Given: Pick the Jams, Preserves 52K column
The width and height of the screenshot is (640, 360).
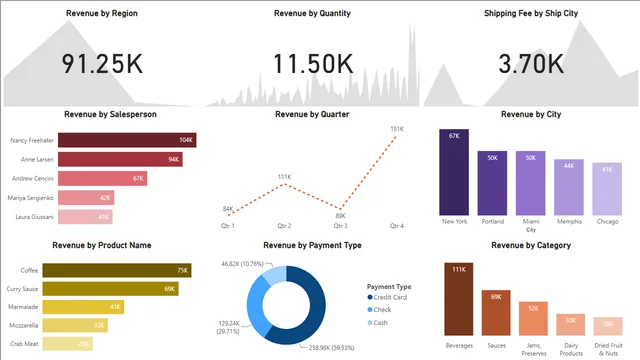Looking at the screenshot, I should (533, 319).
